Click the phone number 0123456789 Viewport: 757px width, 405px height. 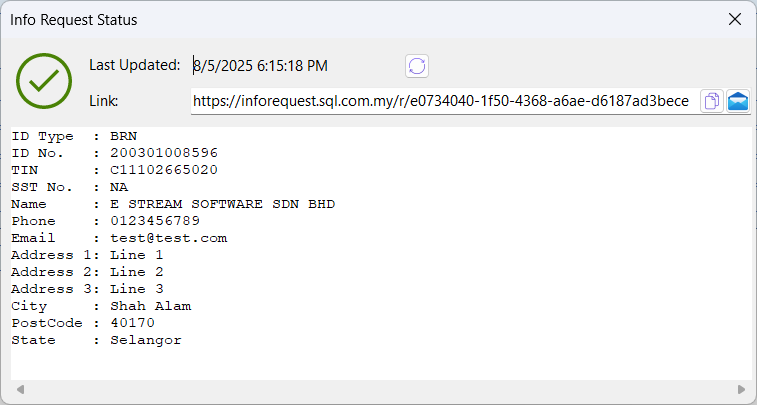(155, 221)
